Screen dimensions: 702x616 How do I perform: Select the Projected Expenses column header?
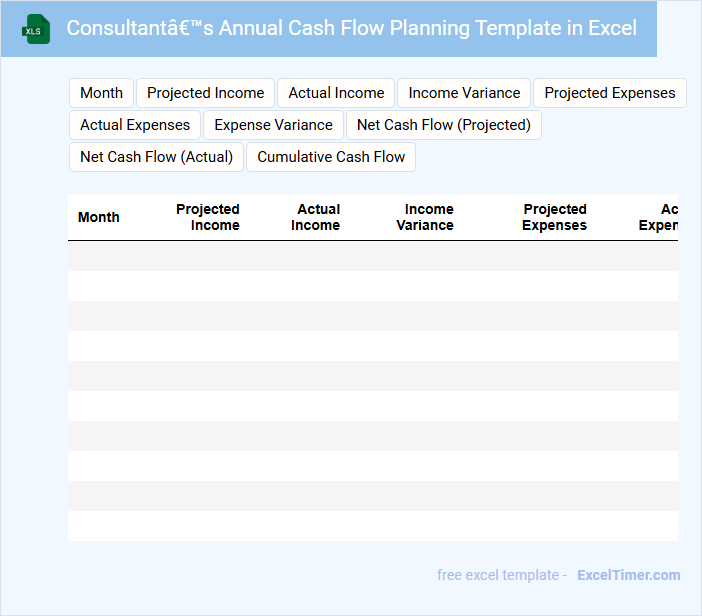pyautogui.click(x=554, y=217)
